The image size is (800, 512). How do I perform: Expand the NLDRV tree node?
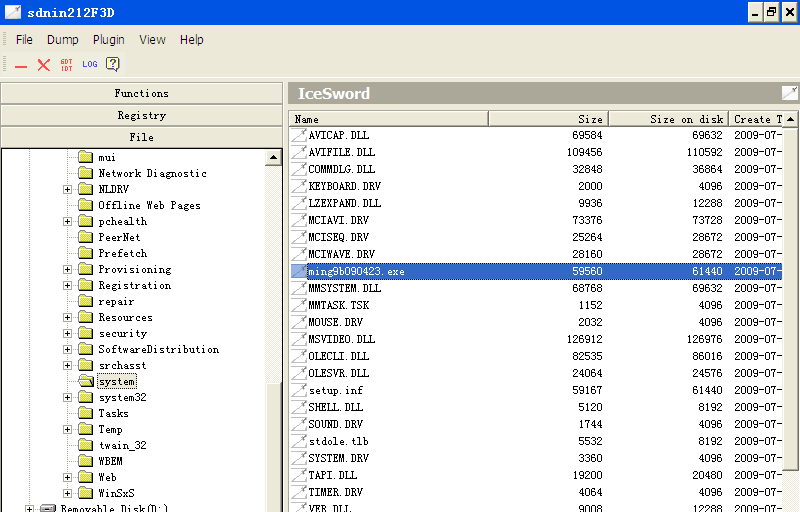(68, 190)
